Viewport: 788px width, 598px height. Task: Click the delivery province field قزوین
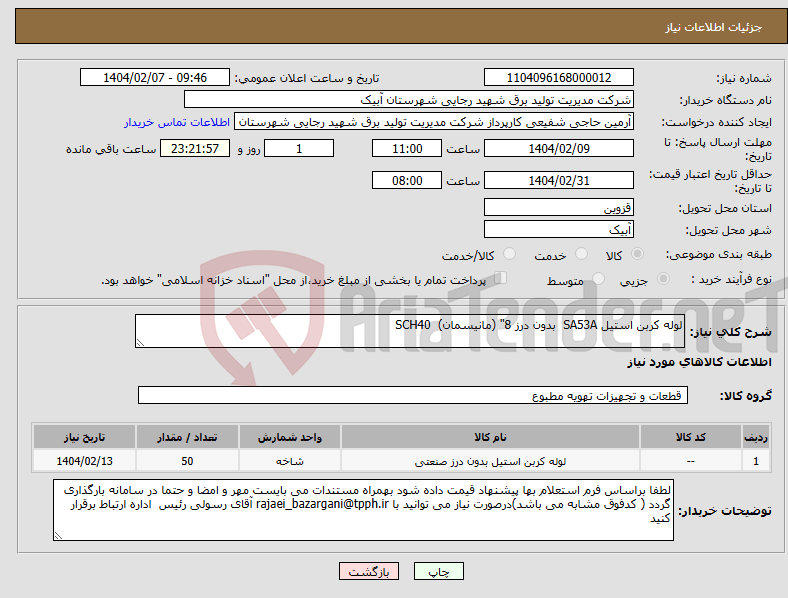tap(558, 208)
